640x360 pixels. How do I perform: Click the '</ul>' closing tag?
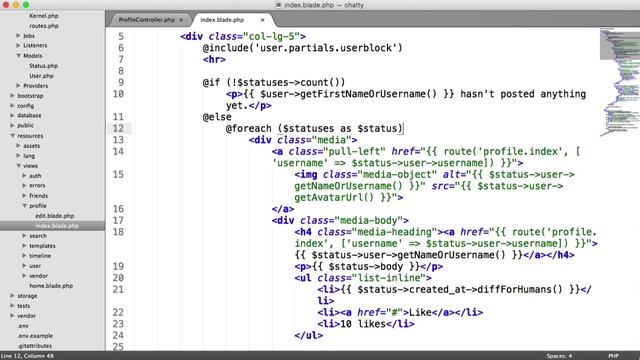(309, 336)
